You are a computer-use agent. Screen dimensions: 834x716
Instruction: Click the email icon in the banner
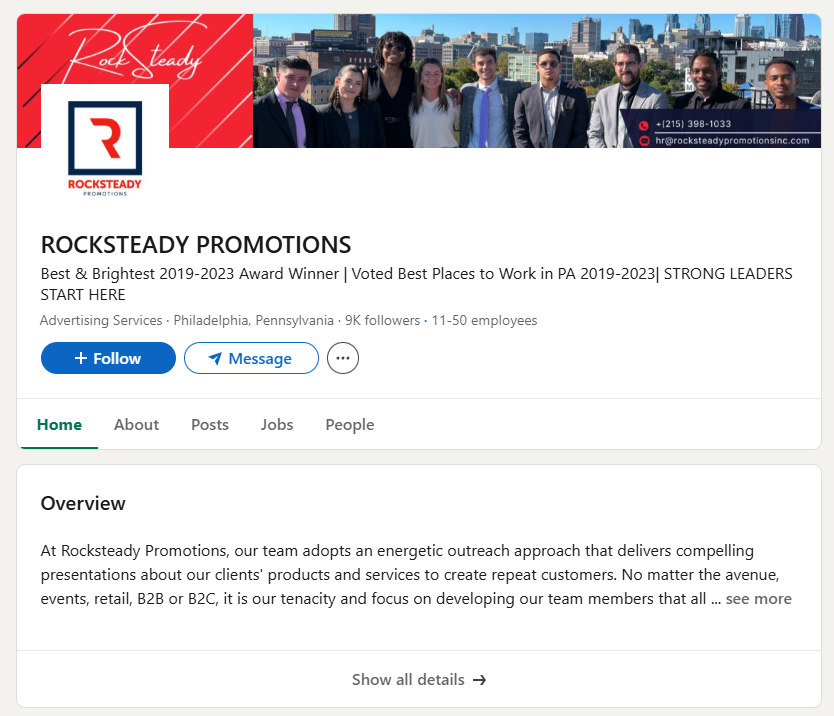click(x=644, y=141)
